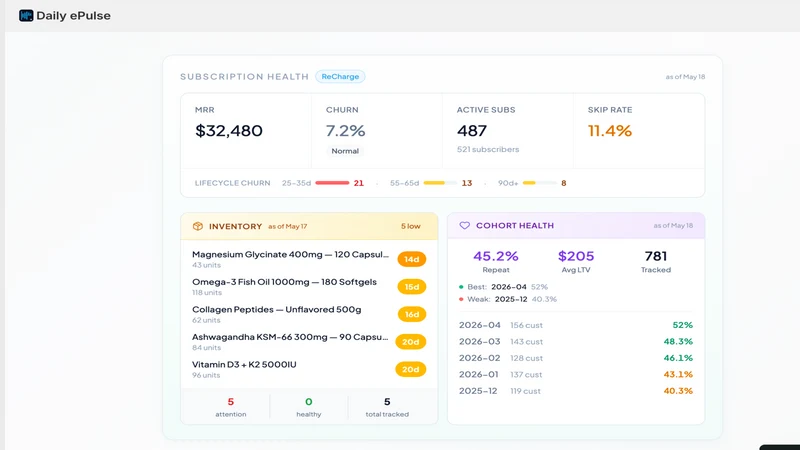Click the 43.1% repeat rate value
800x450 pixels.
(678, 374)
